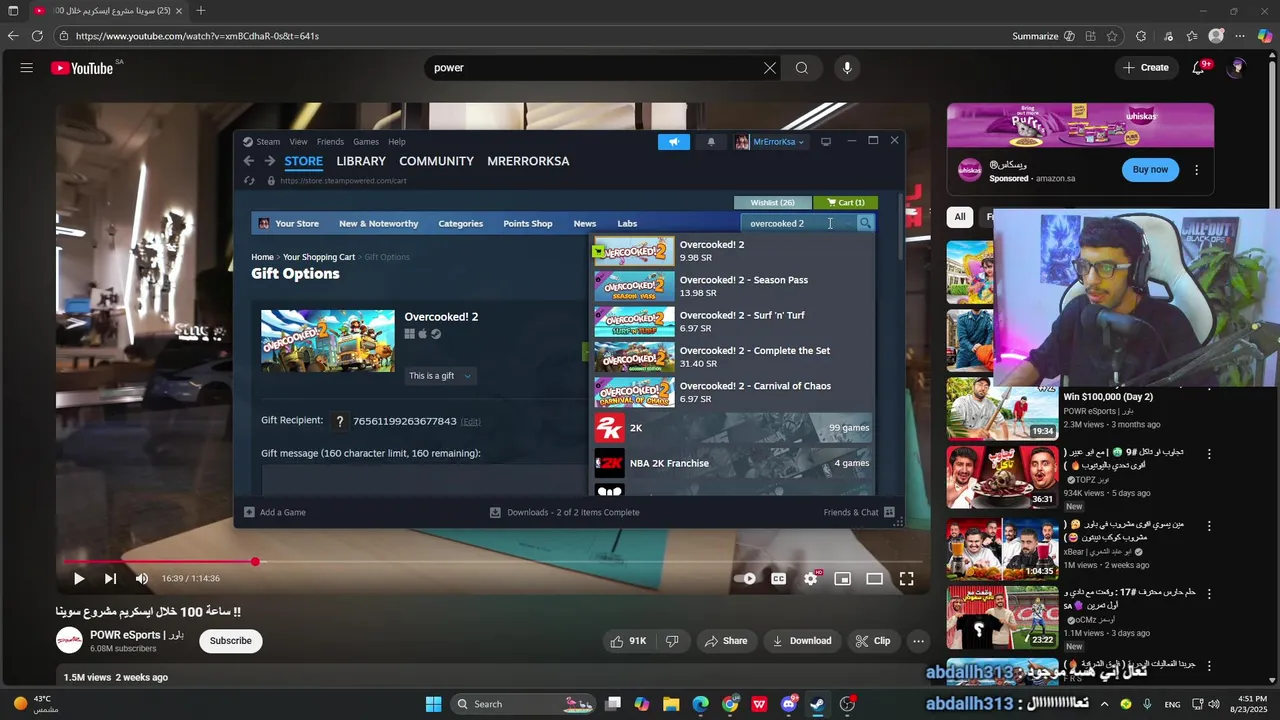
Task: Open the POWR eSports channel avatar
Action: [x=69, y=640]
